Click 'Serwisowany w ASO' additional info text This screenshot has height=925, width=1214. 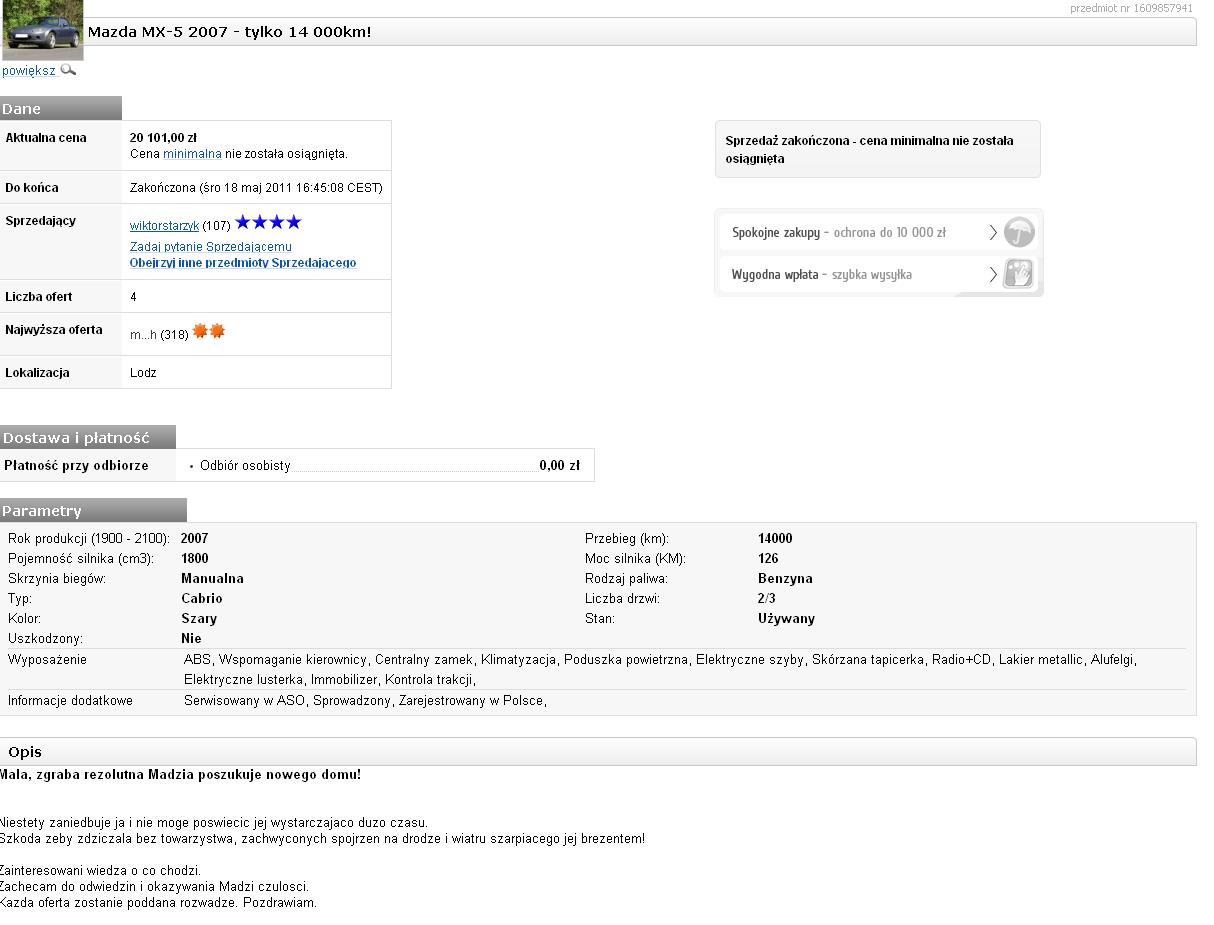[245, 700]
